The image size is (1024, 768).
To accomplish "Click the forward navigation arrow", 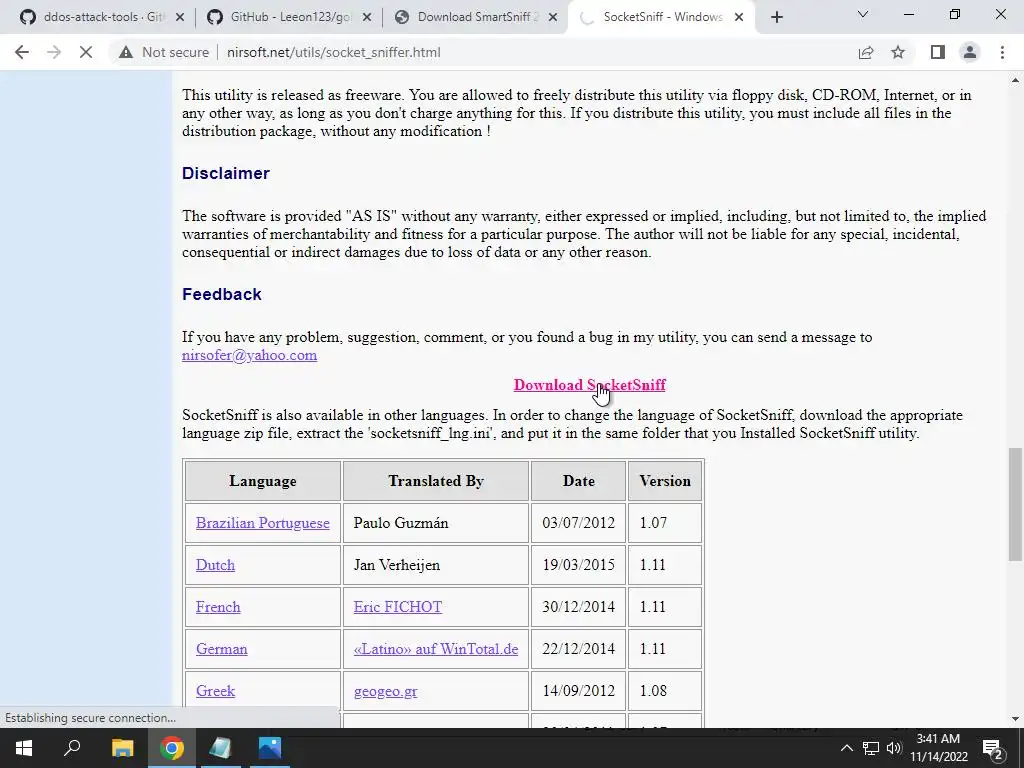I will pyautogui.click(x=54, y=52).
